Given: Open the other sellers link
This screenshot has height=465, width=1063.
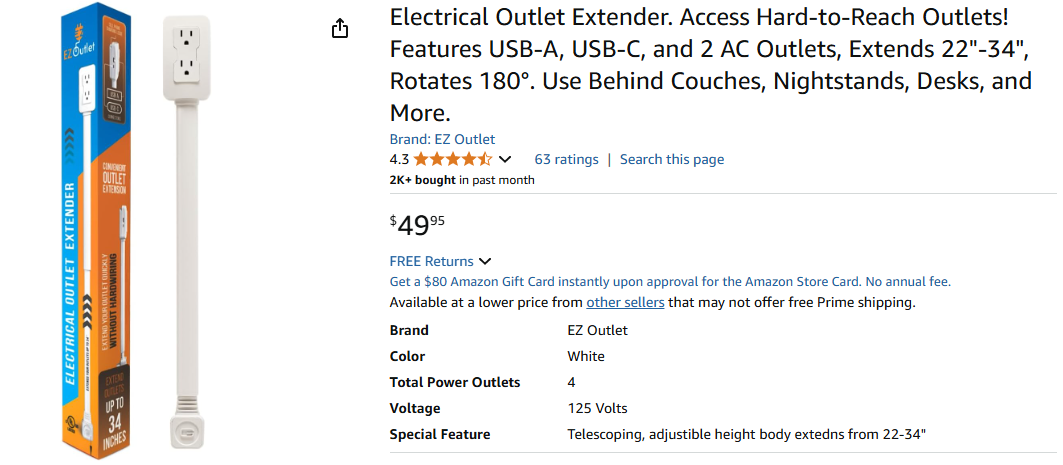Looking at the screenshot, I should [x=625, y=302].
